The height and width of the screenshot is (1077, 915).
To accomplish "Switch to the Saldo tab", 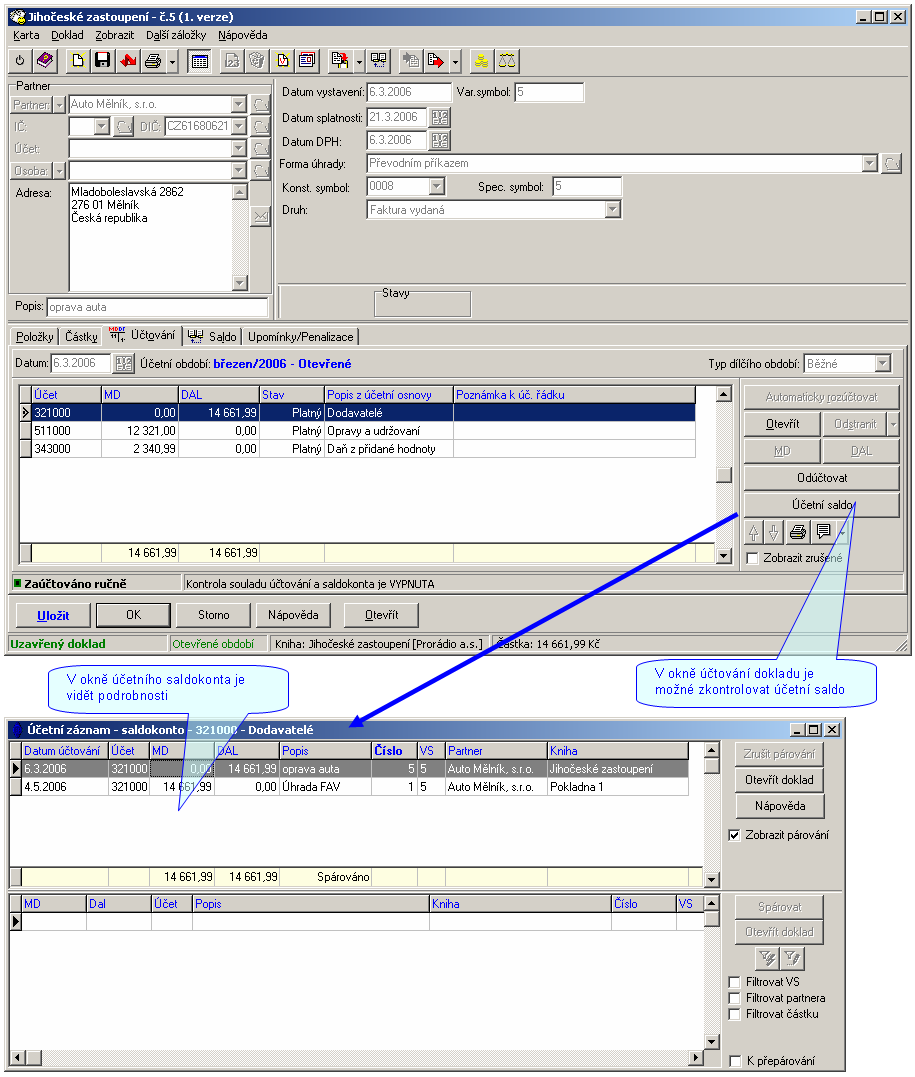I will coord(212,337).
